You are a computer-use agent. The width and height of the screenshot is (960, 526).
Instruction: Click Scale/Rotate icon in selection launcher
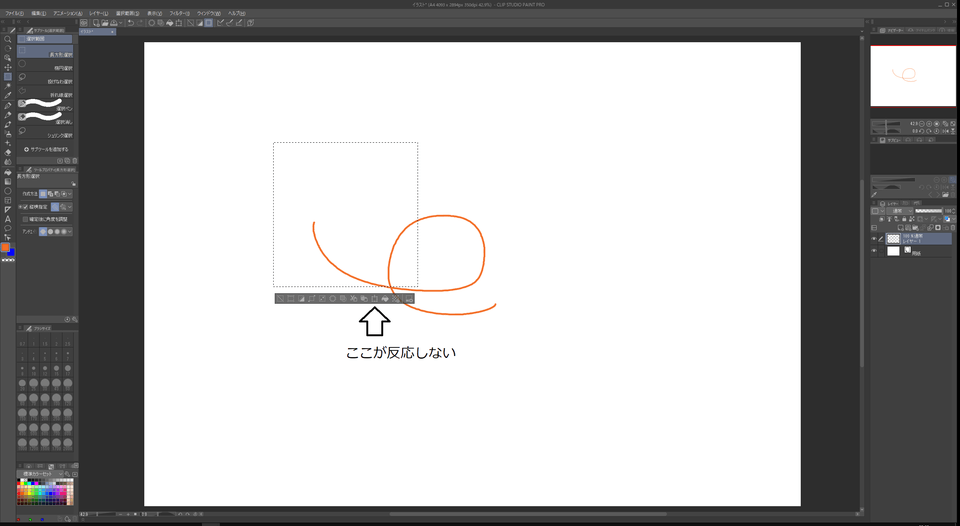click(375, 298)
